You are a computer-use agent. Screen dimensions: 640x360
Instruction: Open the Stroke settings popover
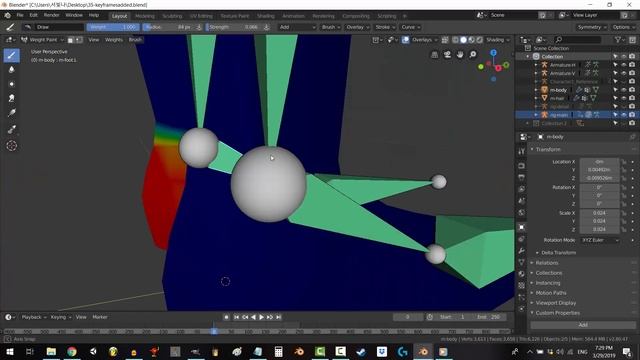[x=385, y=27]
